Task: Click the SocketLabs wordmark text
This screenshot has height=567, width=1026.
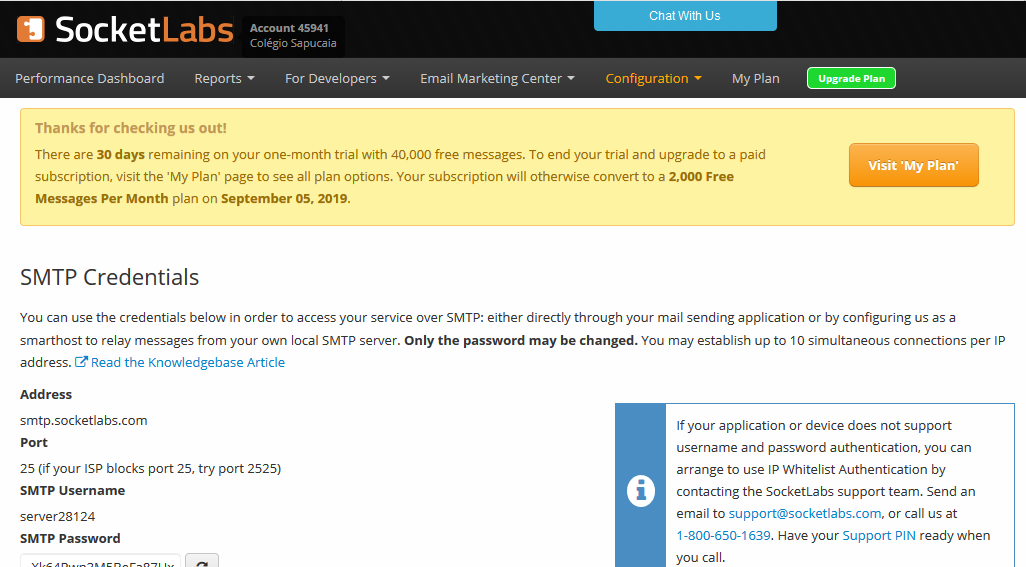Action: pos(144,29)
